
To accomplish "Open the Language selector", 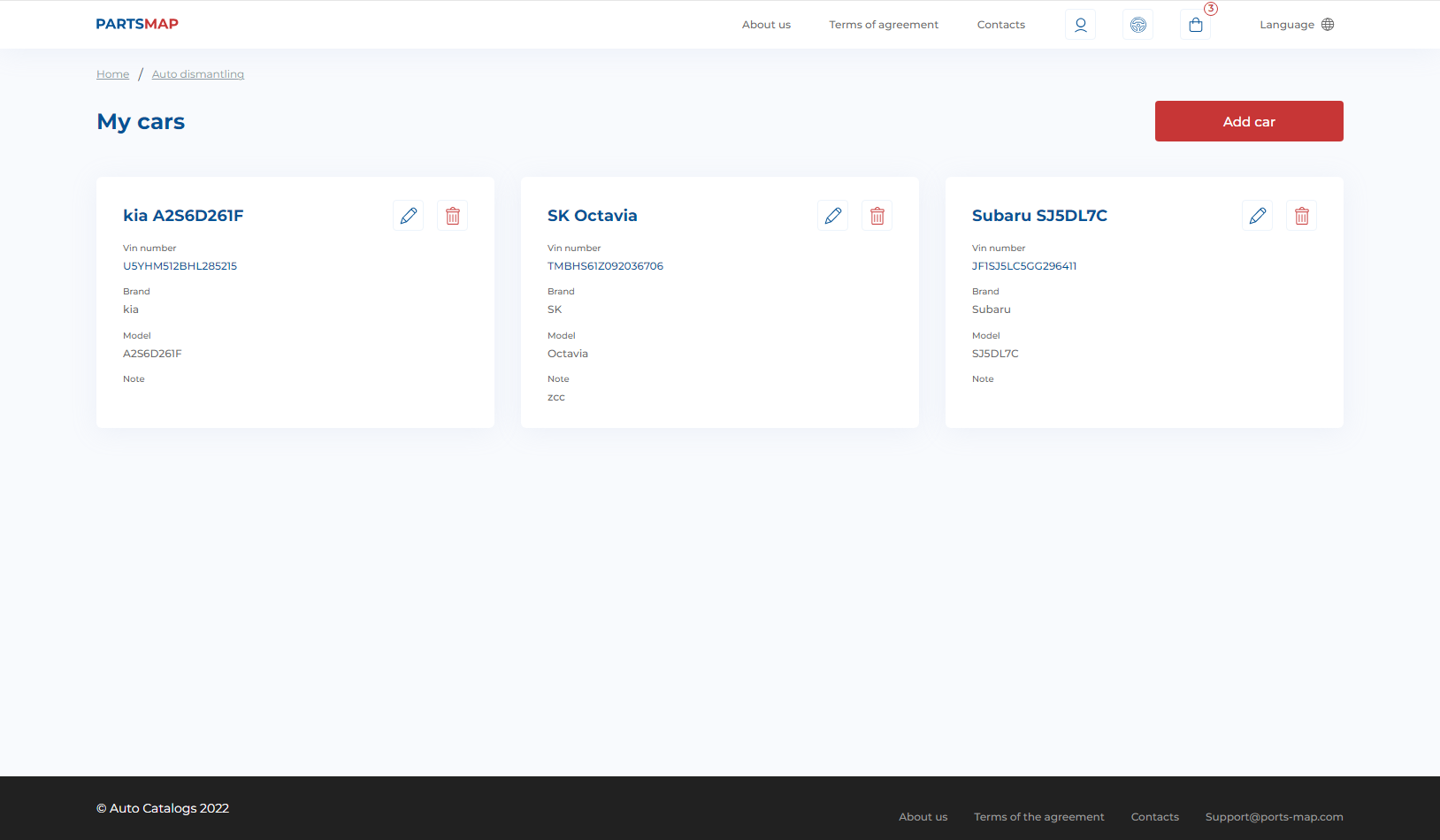I will 1297,25.
